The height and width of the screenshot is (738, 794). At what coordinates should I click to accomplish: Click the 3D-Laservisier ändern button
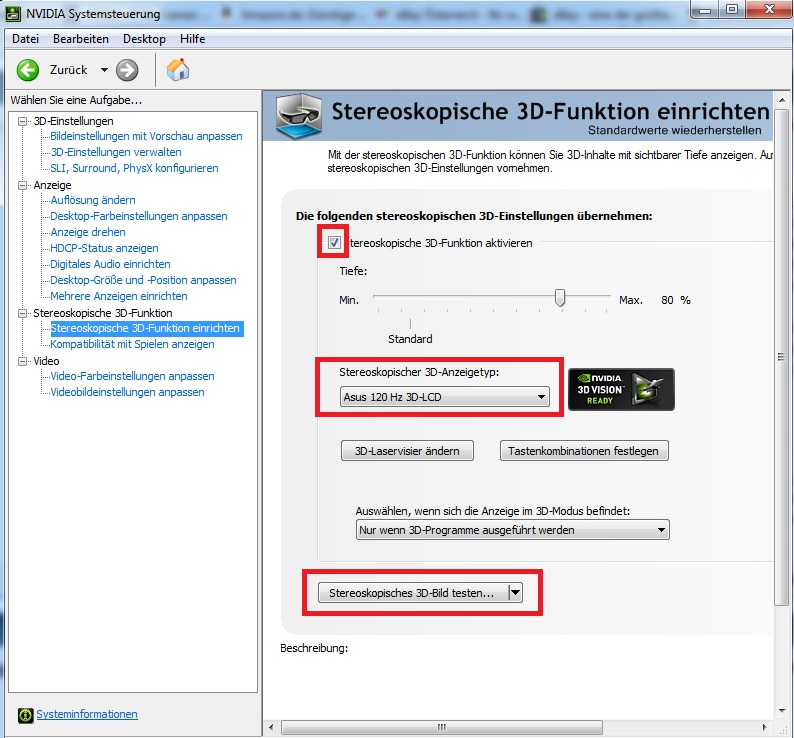[407, 451]
